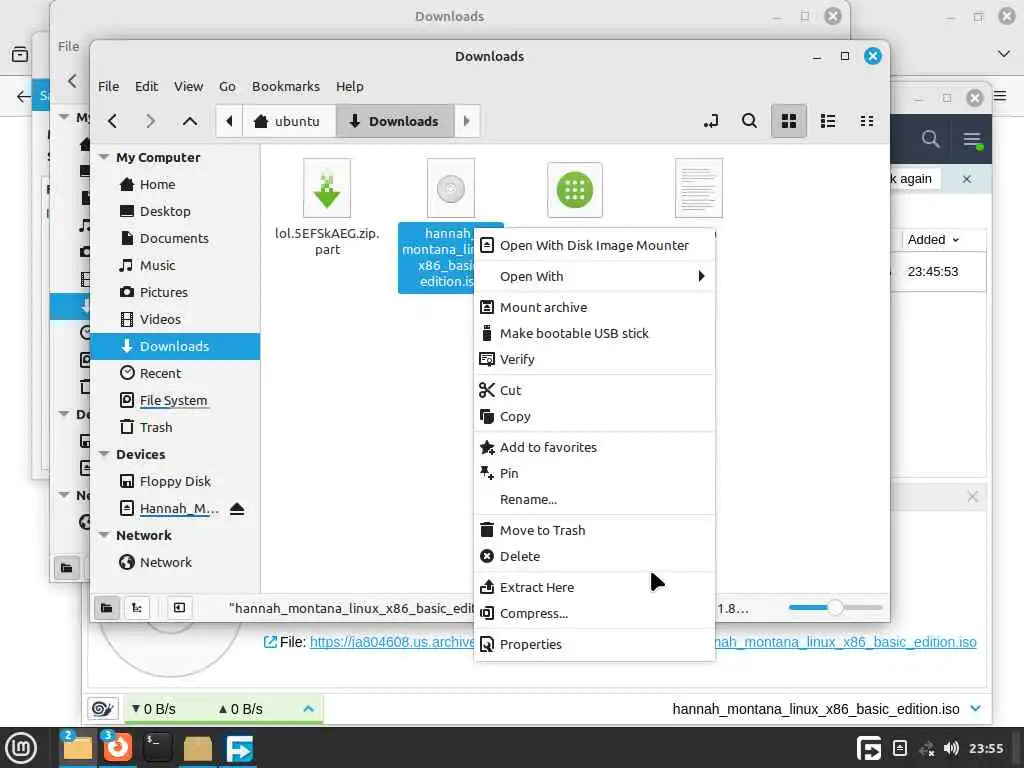
Task: Open Documents in the sidebar
Action: [x=175, y=238]
